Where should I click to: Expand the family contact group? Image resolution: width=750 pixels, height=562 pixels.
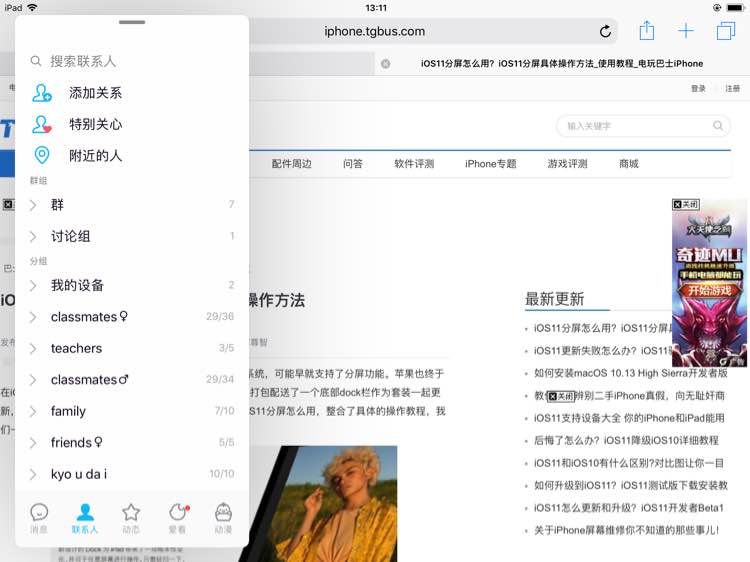coord(132,411)
